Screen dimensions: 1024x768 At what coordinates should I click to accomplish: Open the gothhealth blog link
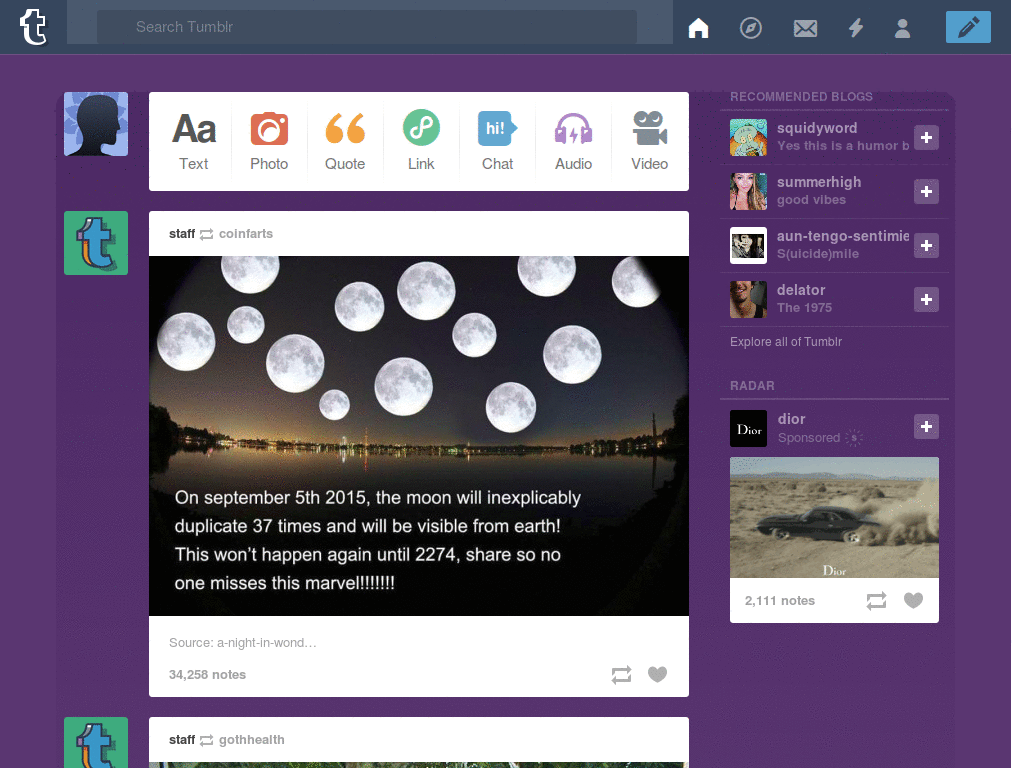(x=251, y=740)
